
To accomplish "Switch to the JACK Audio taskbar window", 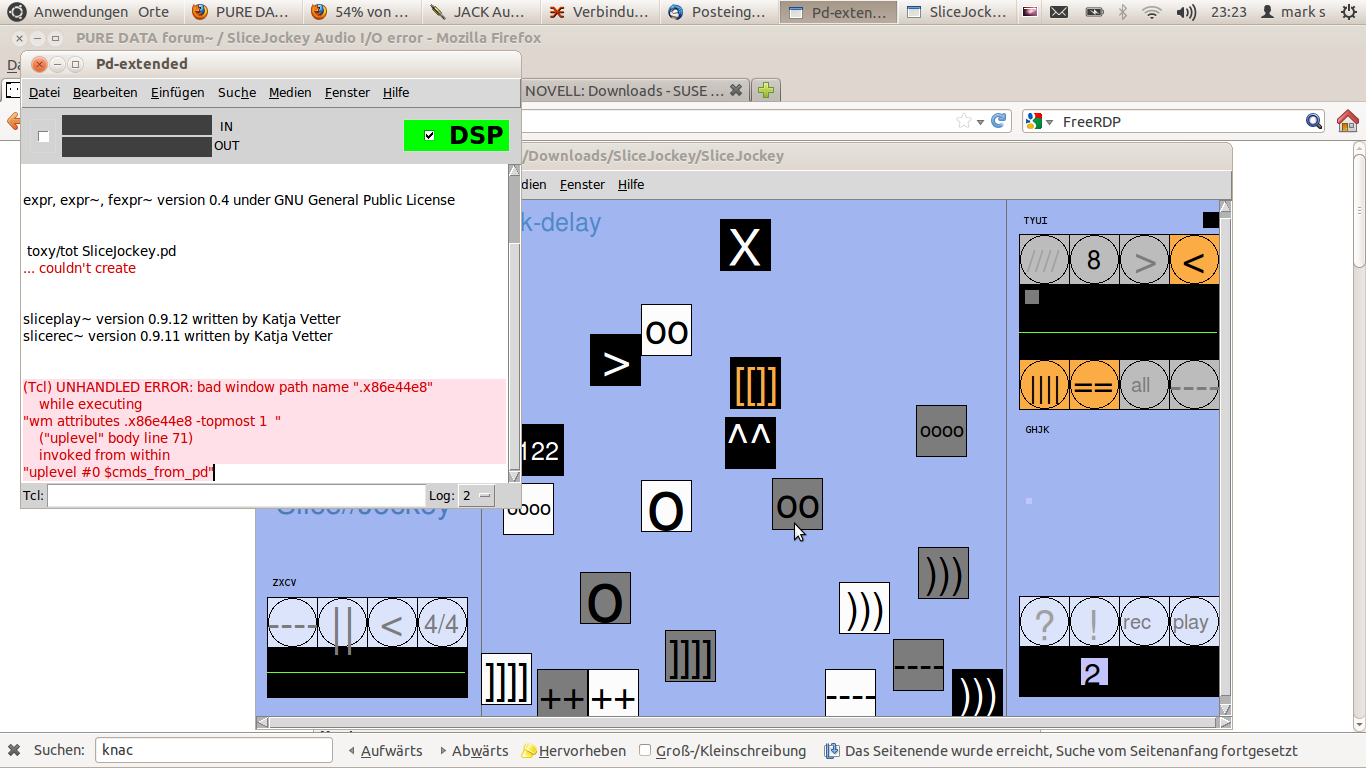I will click(480, 12).
